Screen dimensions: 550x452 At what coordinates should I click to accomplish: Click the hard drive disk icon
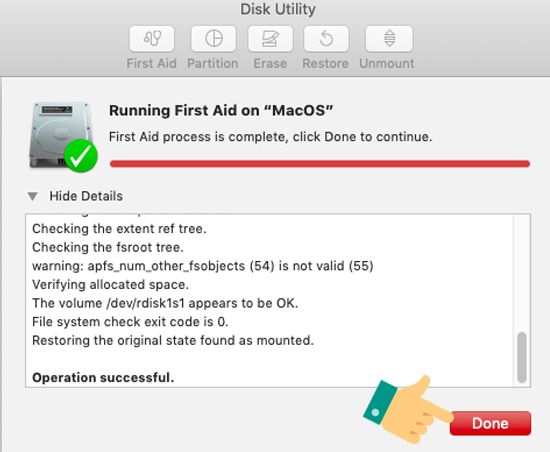[x=60, y=134]
